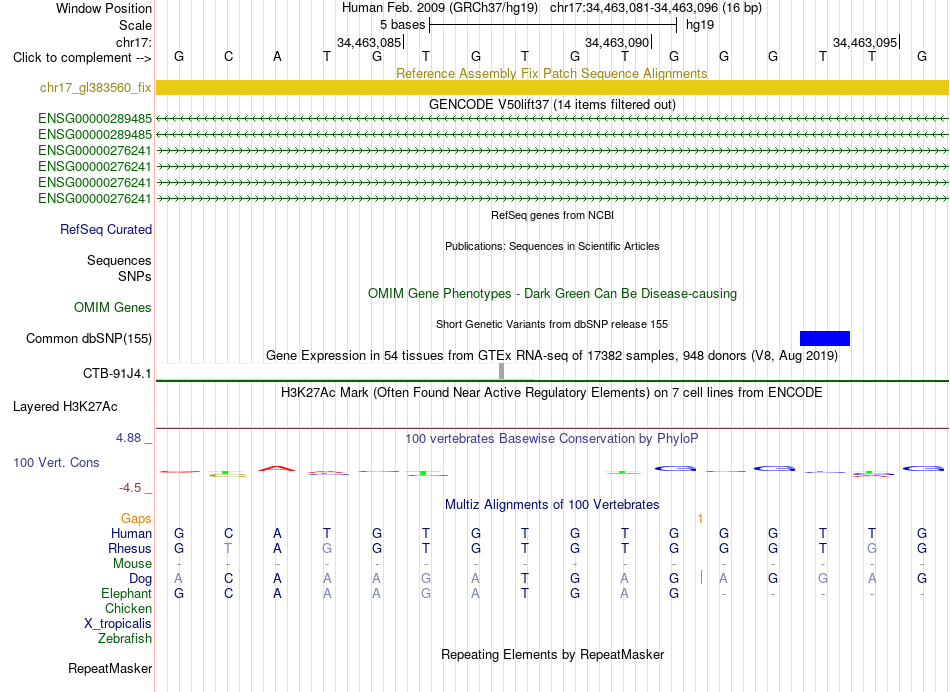The width and height of the screenshot is (950, 692).
Task: Click the RefSeq Curated track label
Action: [x=106, y=229]
